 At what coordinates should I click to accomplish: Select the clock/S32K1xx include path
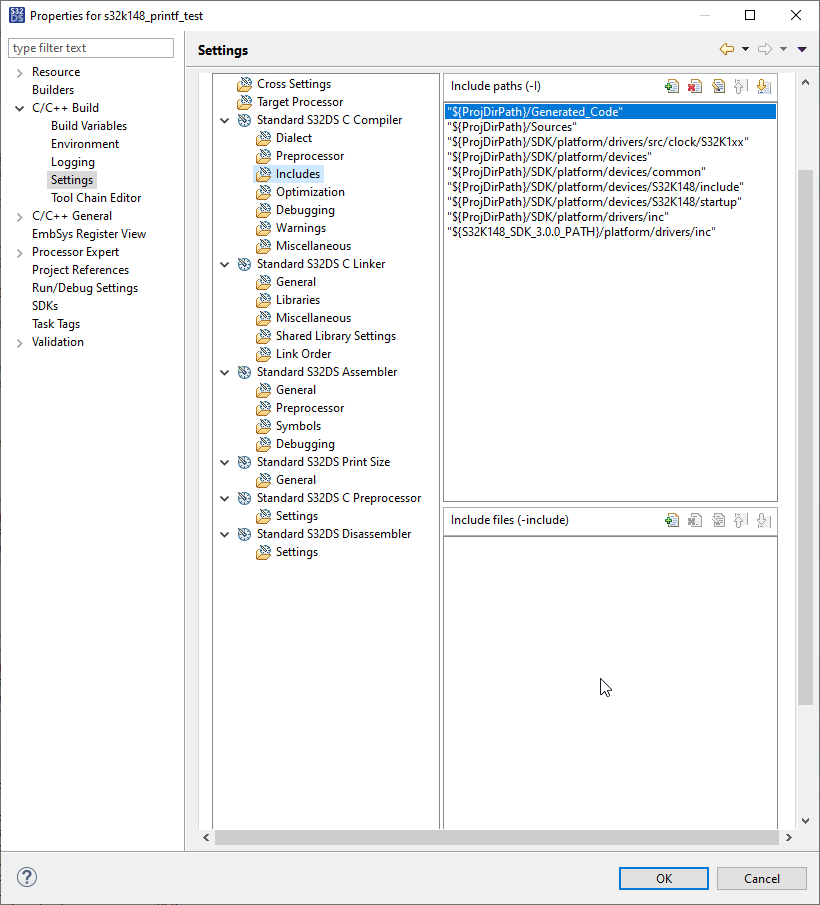coord(610,142)
